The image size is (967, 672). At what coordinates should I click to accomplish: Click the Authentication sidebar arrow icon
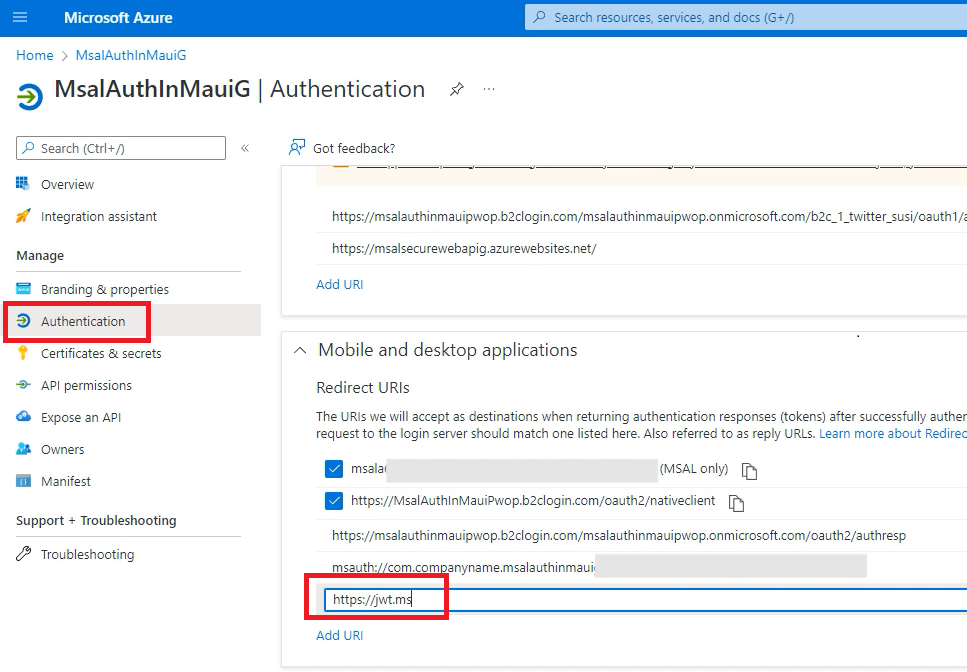(x=23, y=321)
